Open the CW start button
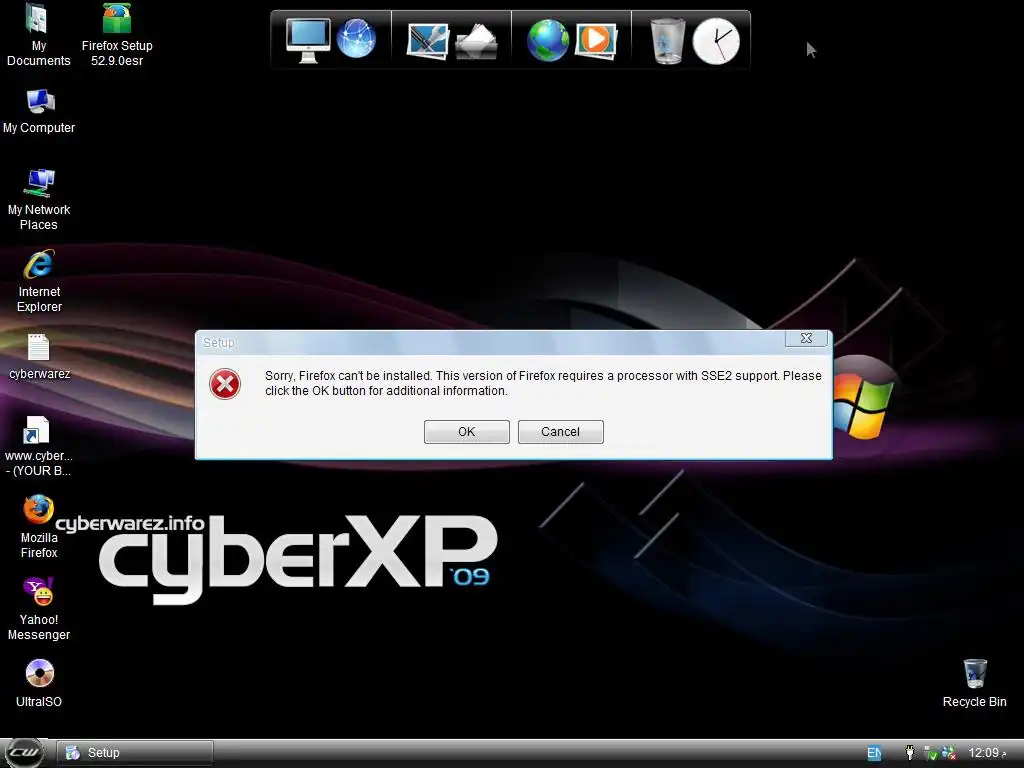The image size is (1024, 768). click(24, 753)
